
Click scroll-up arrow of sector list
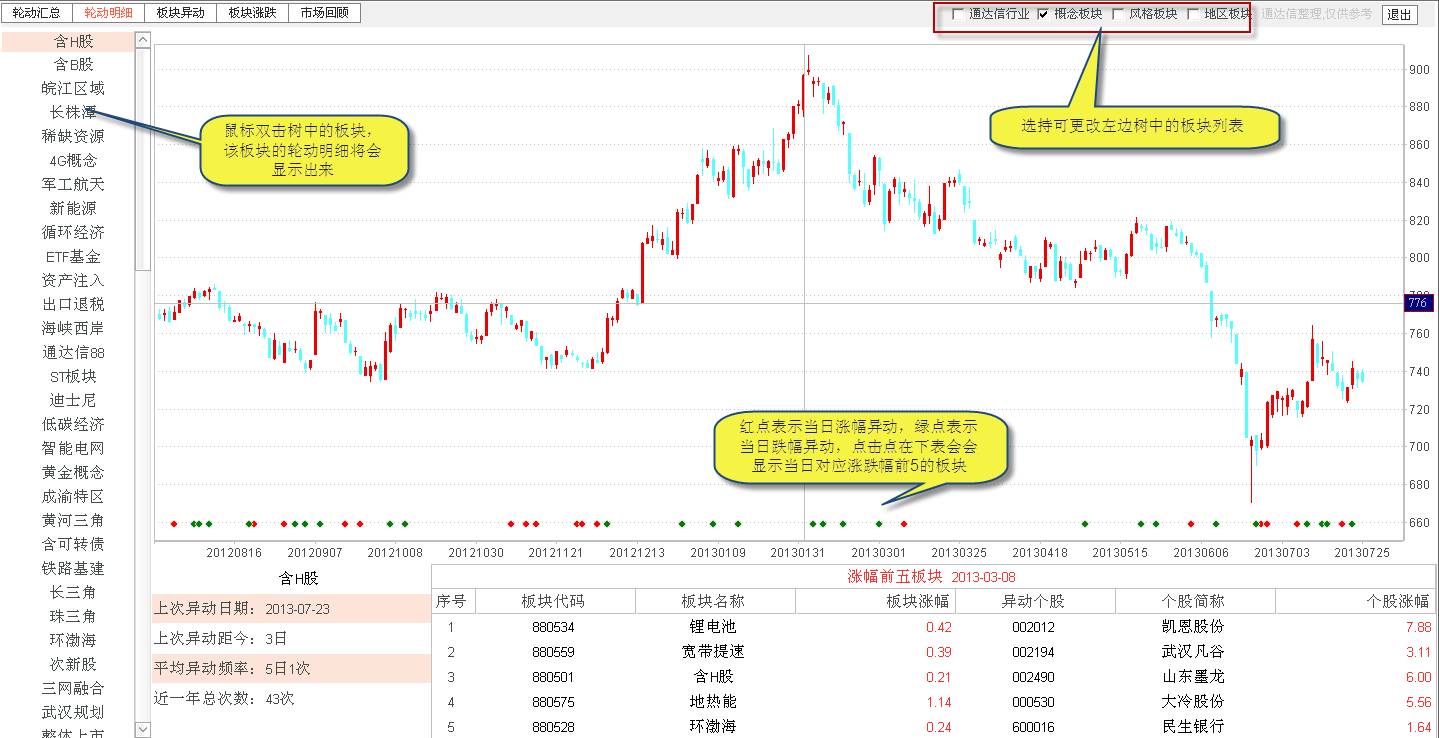pos(142,41)
